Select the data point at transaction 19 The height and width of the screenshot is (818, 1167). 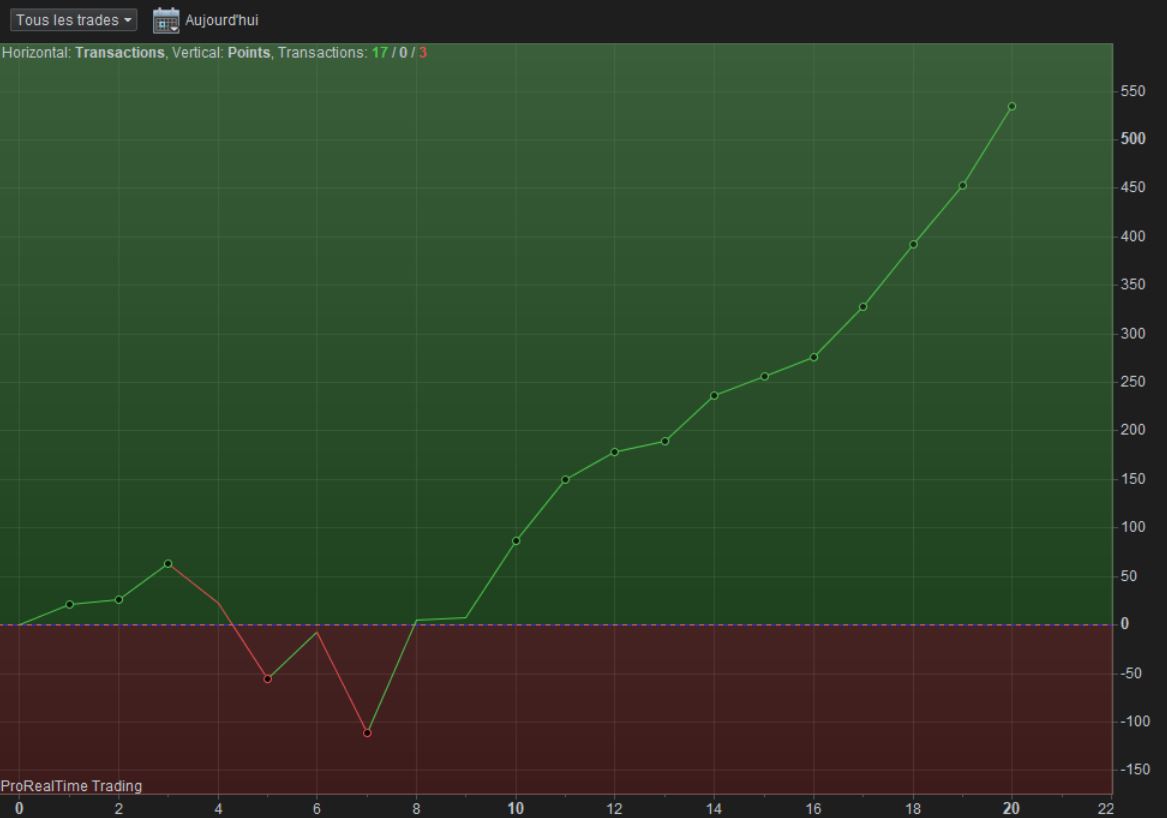962,185
